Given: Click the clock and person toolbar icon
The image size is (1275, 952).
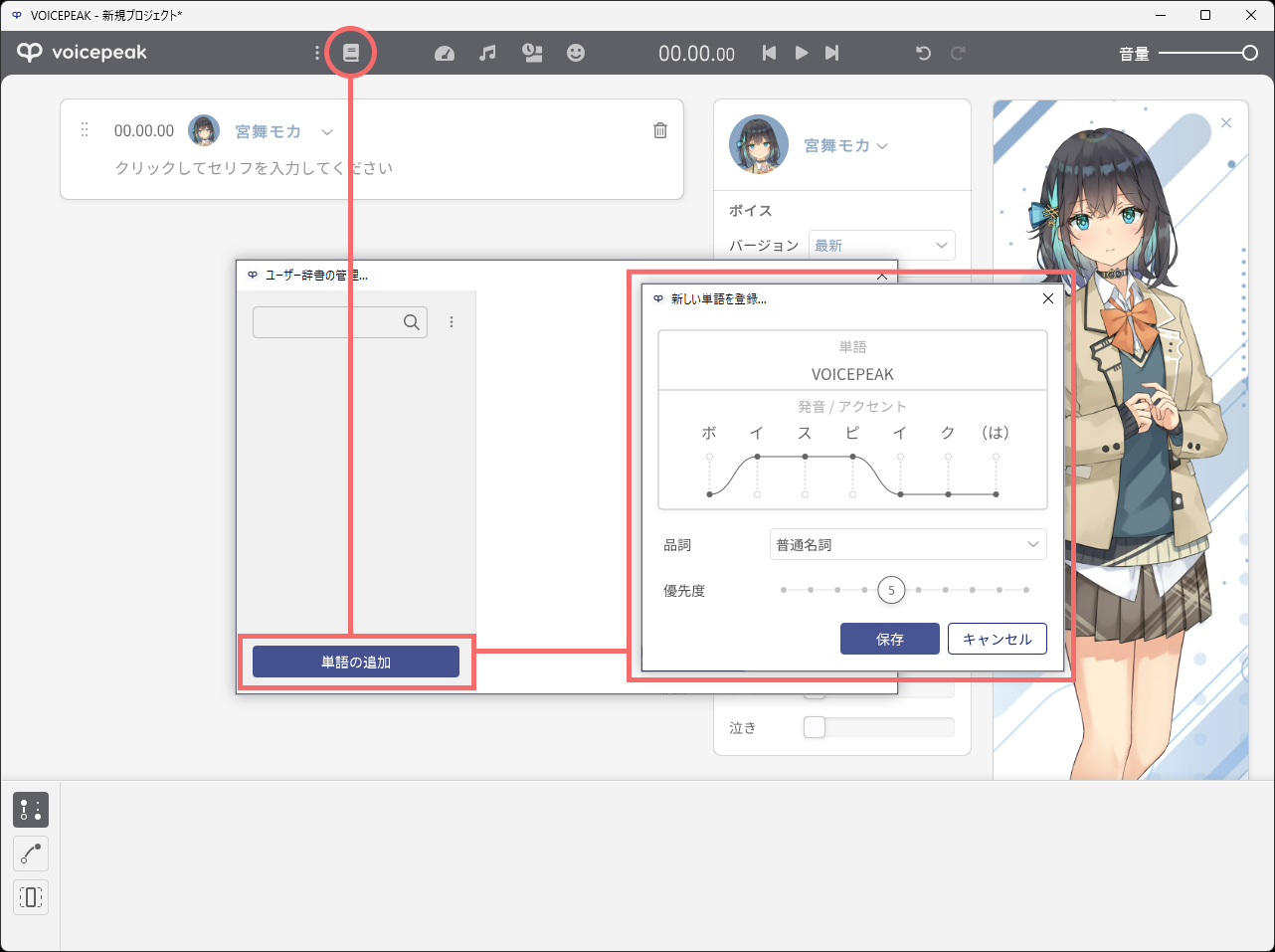Looking at the screenshot, I should [532, 53].
